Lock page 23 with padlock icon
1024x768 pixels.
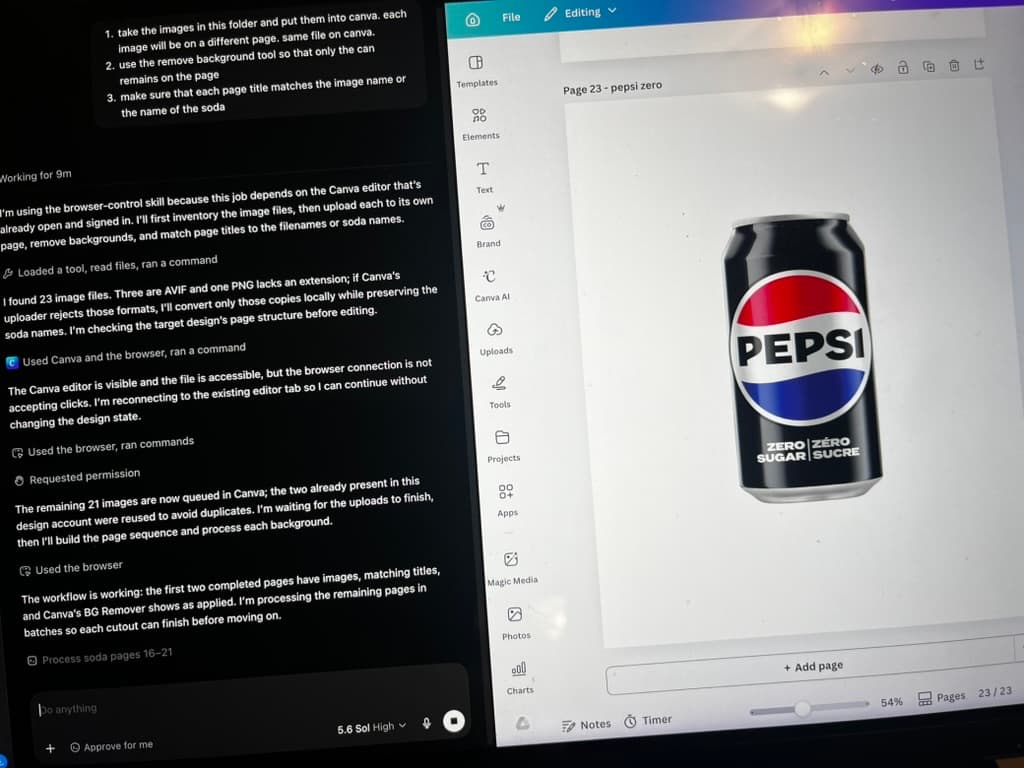pyautogui.click(x=903, y=67)
